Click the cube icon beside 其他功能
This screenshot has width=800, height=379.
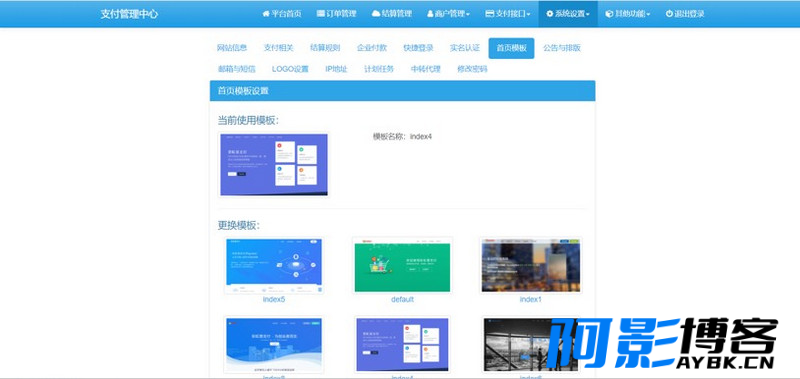click(x=609, y=14)
